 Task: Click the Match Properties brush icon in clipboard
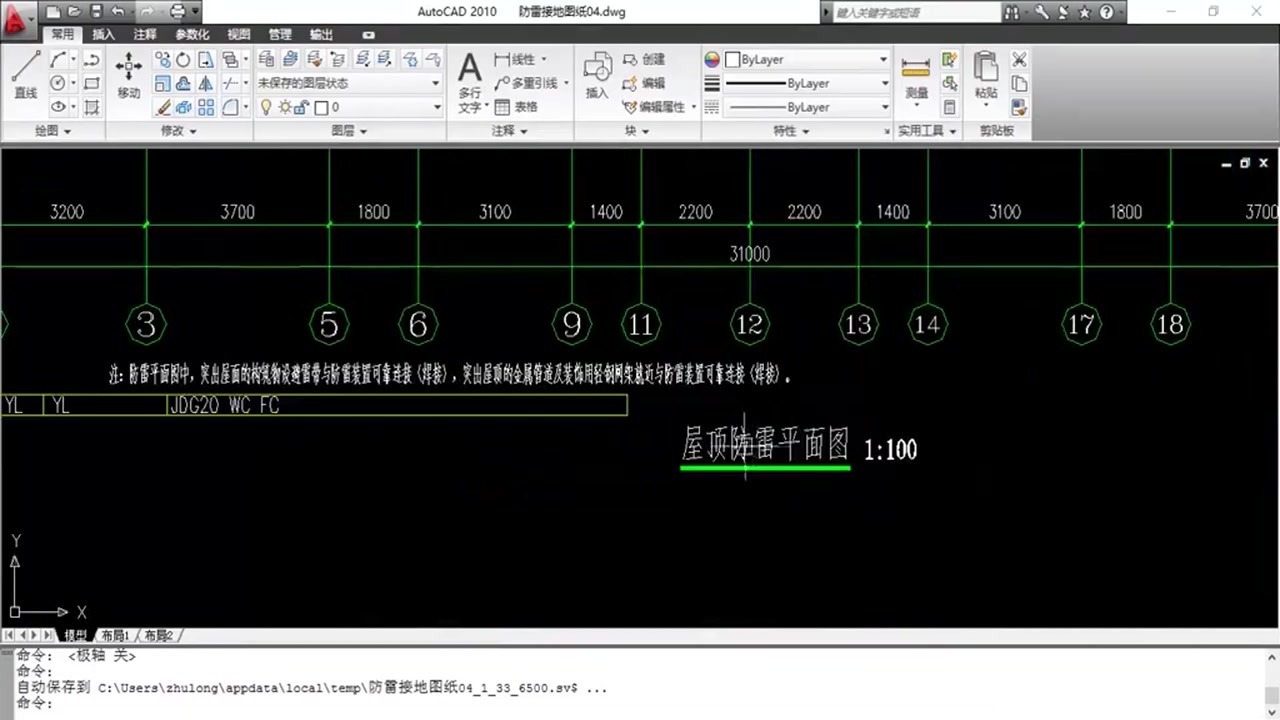tap(1019, 107)
